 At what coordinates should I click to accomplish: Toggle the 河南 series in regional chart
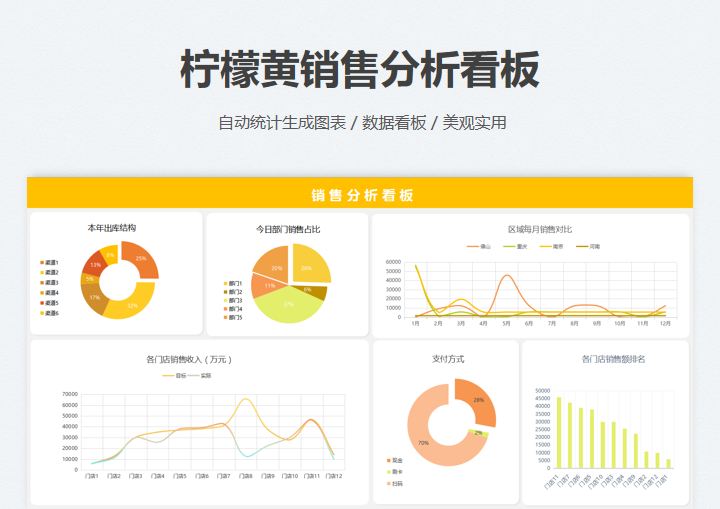click(x=588, y=246)
